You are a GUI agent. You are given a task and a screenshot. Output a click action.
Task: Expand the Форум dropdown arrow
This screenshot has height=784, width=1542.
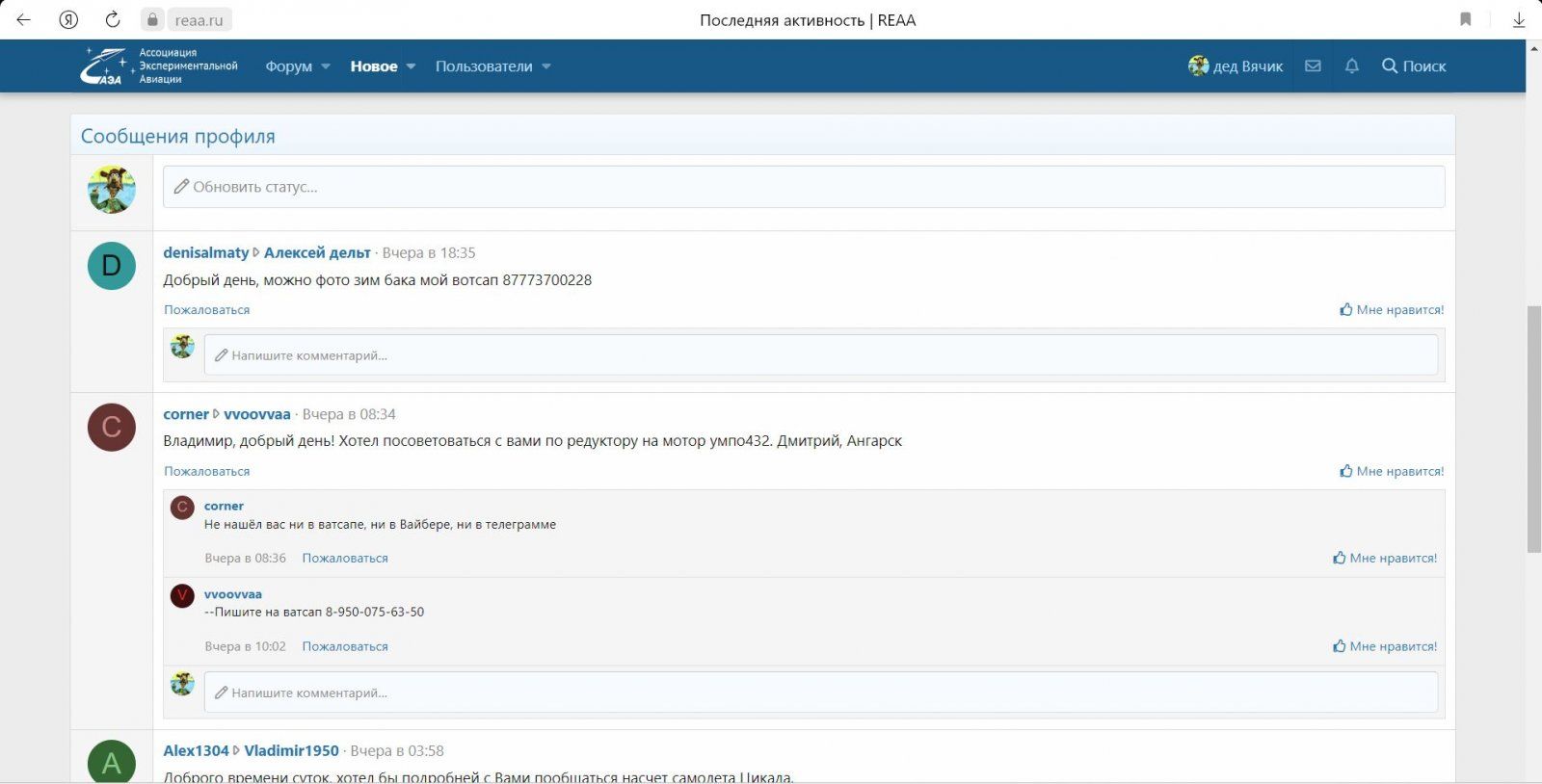click(326, 66)
